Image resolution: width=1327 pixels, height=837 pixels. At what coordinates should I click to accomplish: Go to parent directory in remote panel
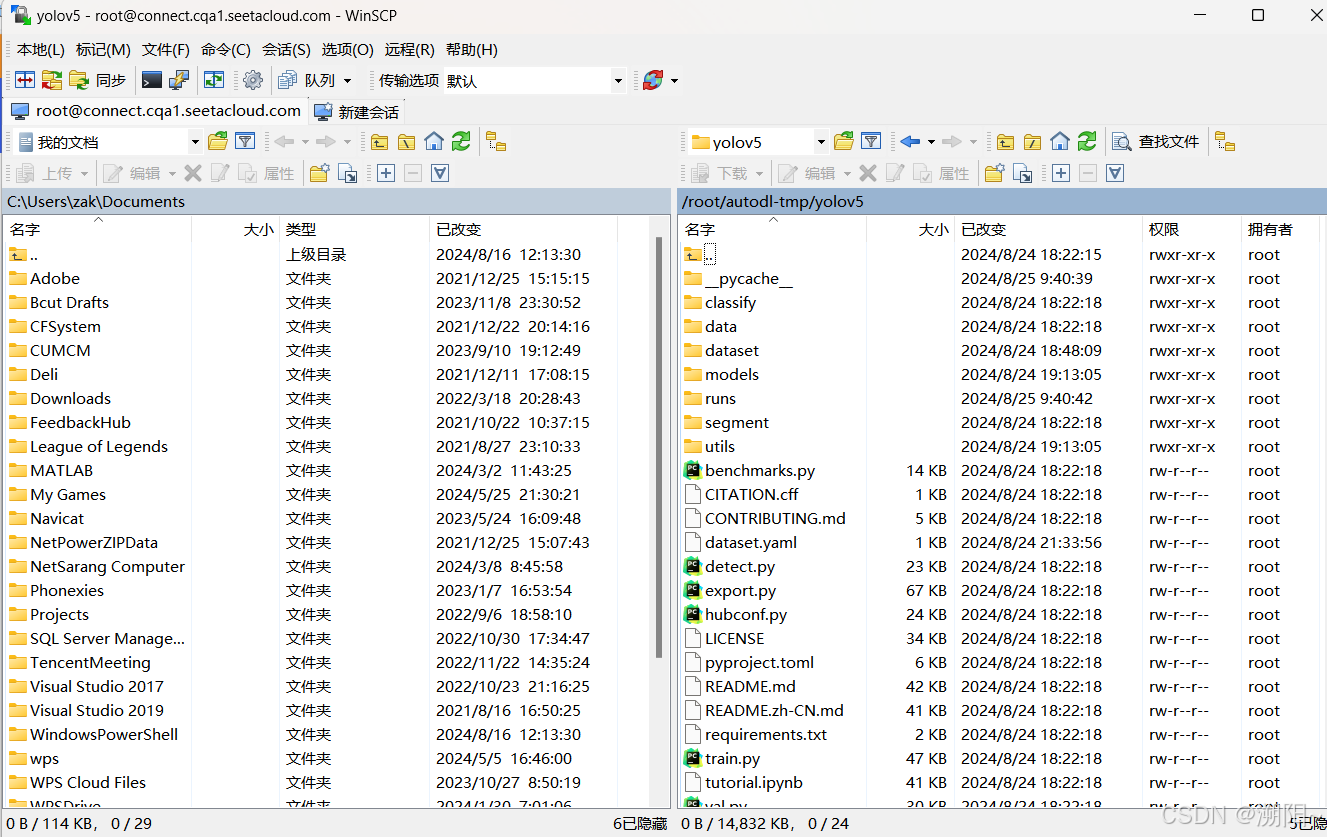click(x=1006, y=142)
